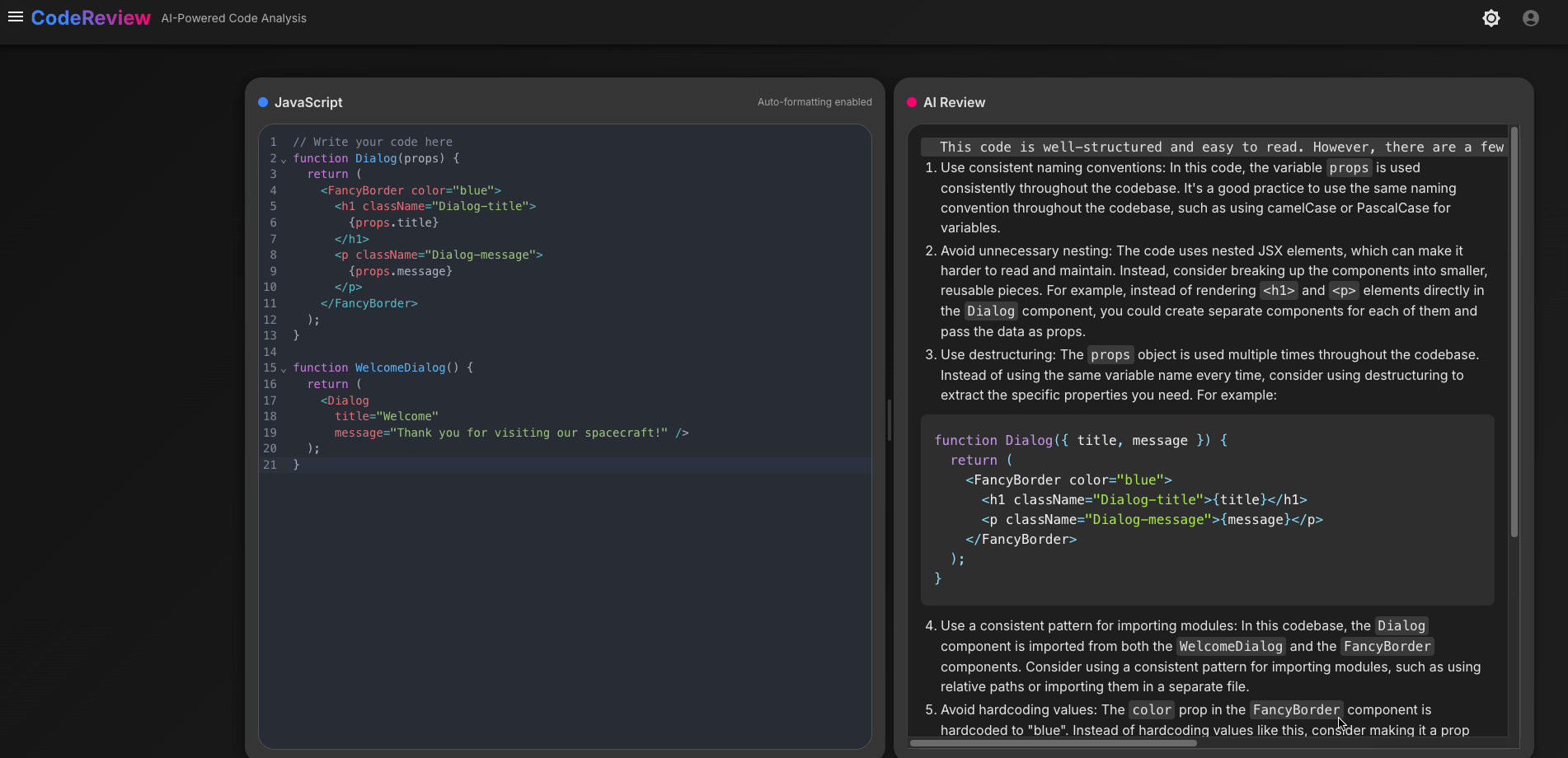Screen dimensions: 1568x758
Task: Collapse the Dialog function fold arrow
Action: [x=284, y=160]
